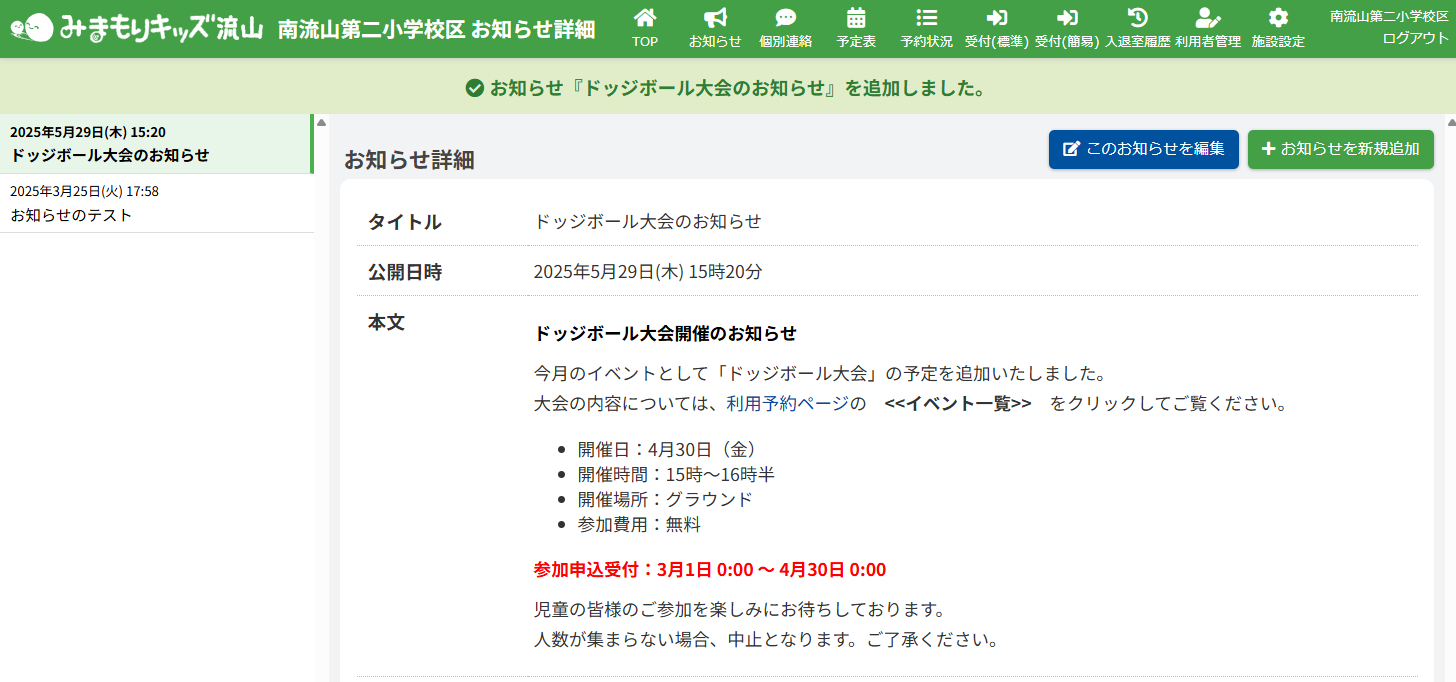
Task: Click sidebar list scroll-up arrow
Action: click(322, 123)
